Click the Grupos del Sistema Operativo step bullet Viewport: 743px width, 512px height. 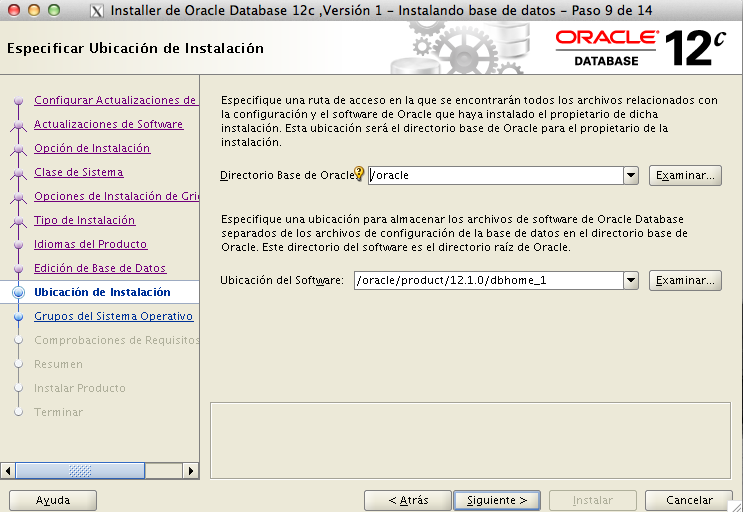click(x=18, y=316)
